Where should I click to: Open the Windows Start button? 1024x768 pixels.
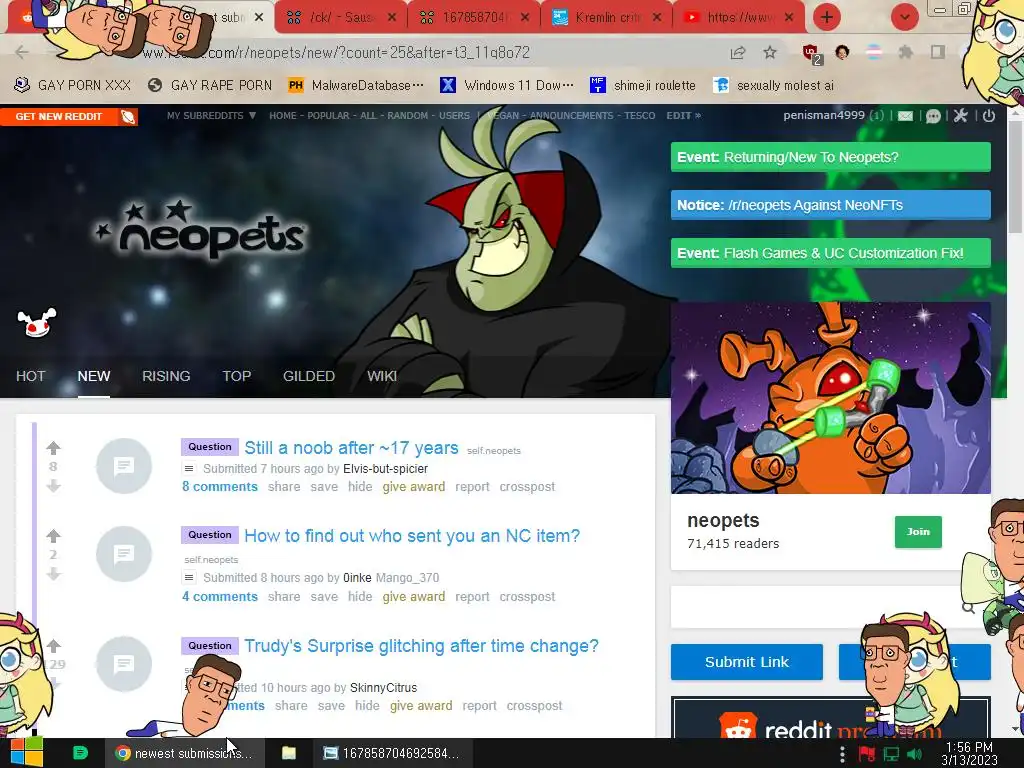click(26, 753)
